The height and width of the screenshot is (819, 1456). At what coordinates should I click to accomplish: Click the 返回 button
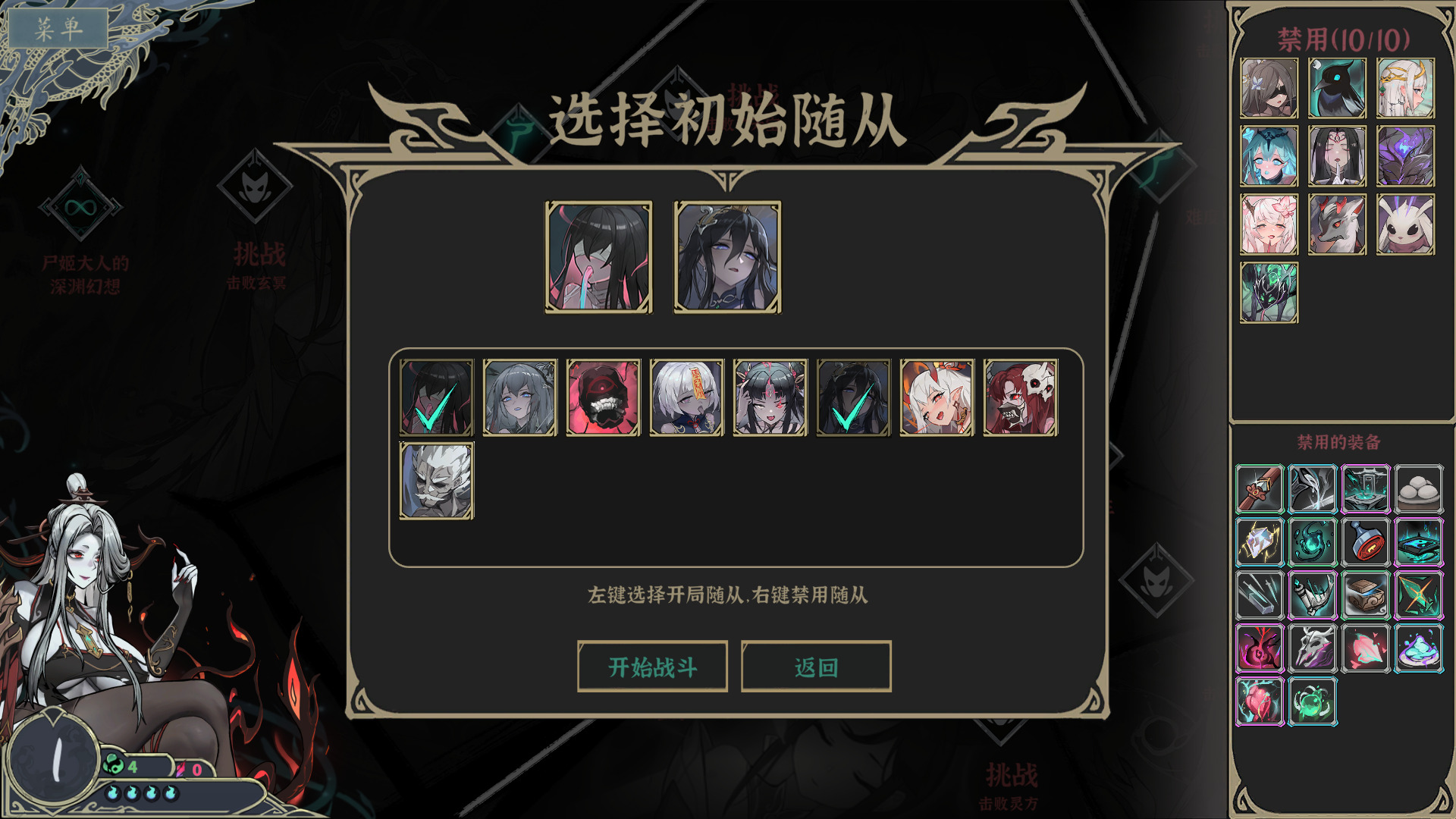816,667
